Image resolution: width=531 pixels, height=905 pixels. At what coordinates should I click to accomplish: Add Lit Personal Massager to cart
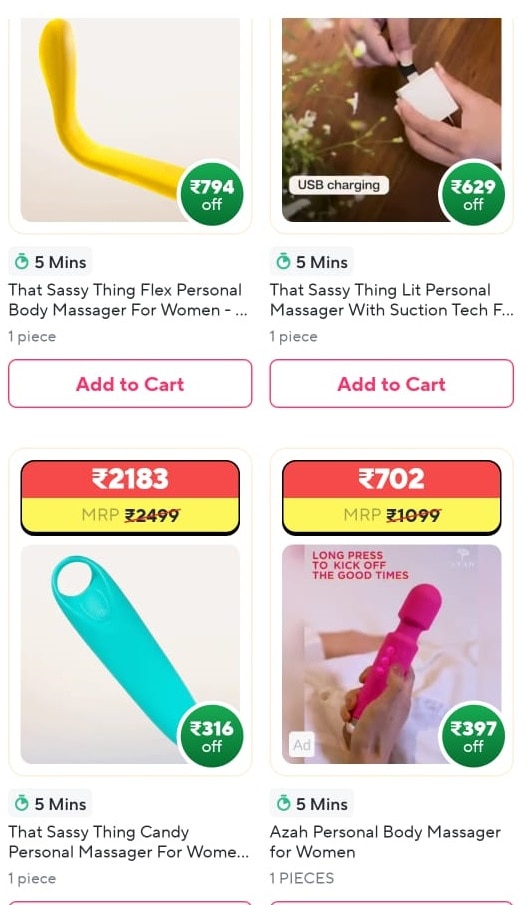point(391,384)
